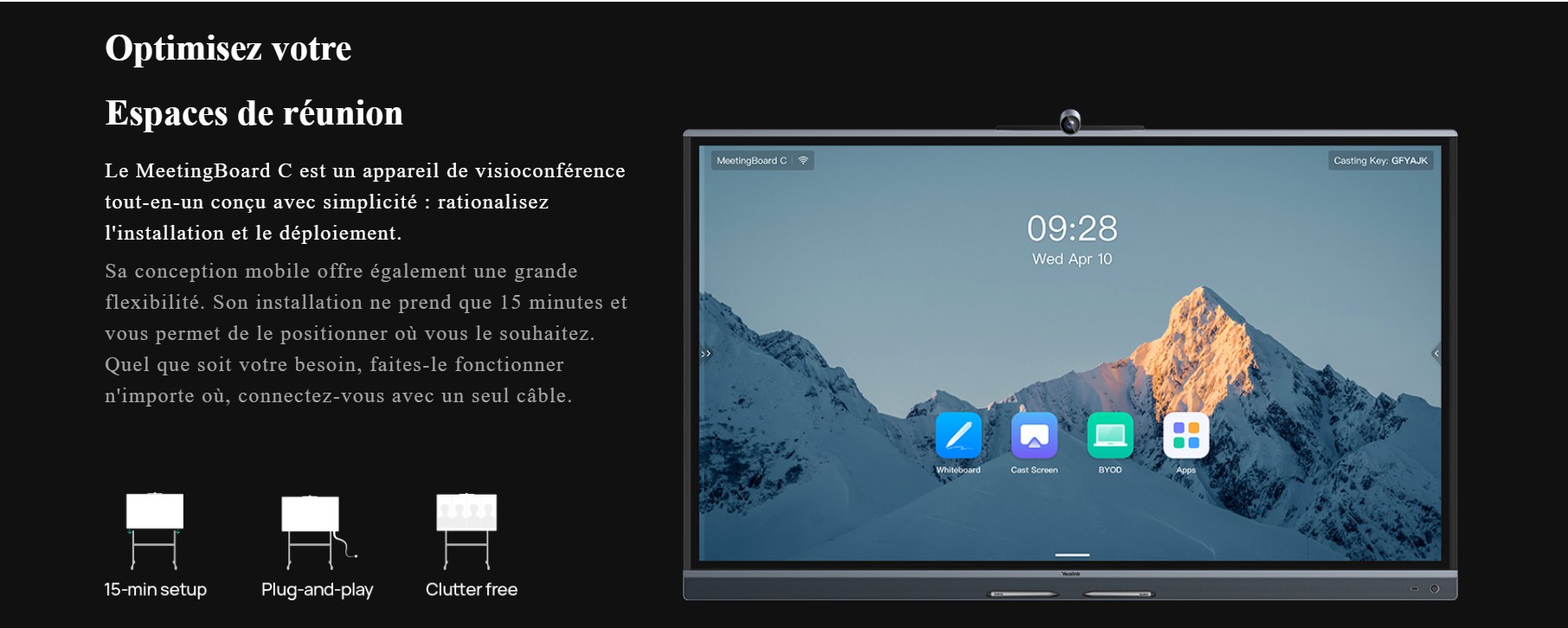The height and width of the screenshot is (628, 1568).
Task: Expand the left side panel double-arrow
Action: 706,353
